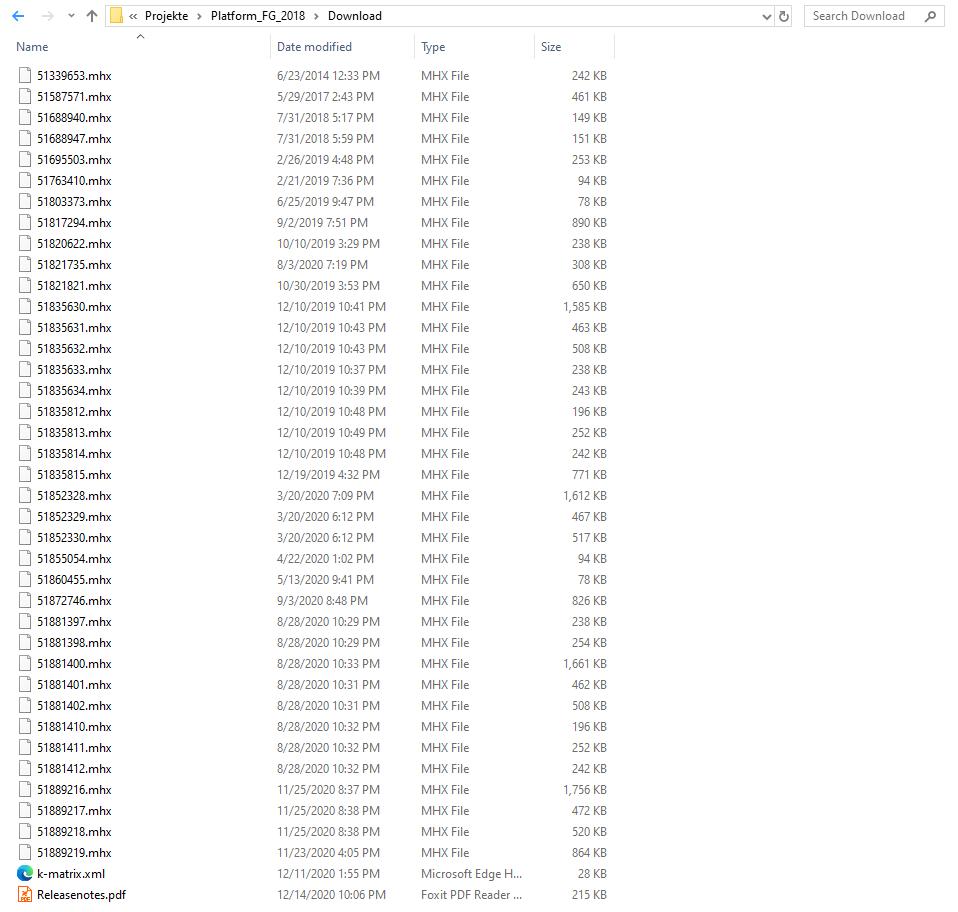The width and height of the screenshot is (958, 912).
Task: Select file name 51881411.mhx
Action: click(74, 748)
